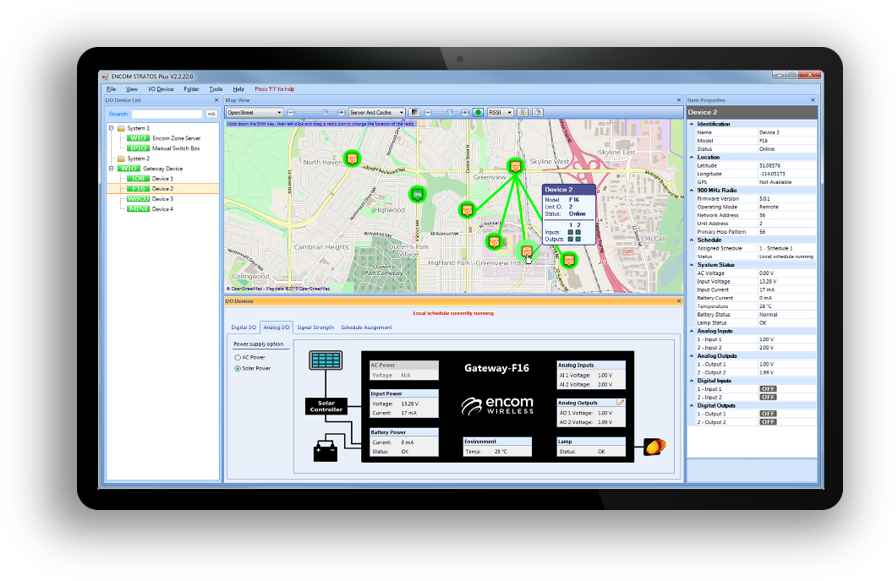896x581 pixels.
Task: Click the gradient opacity icon in map toolbar
Action: pyautogui.click(x=414, y=113)
